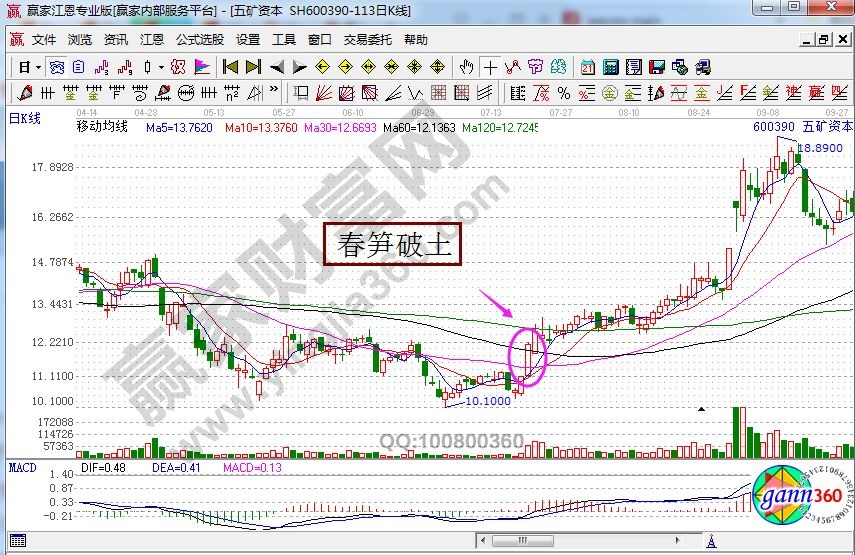Click the red zigzag line tool icon
855x555 pixels.
click(513, 68)
